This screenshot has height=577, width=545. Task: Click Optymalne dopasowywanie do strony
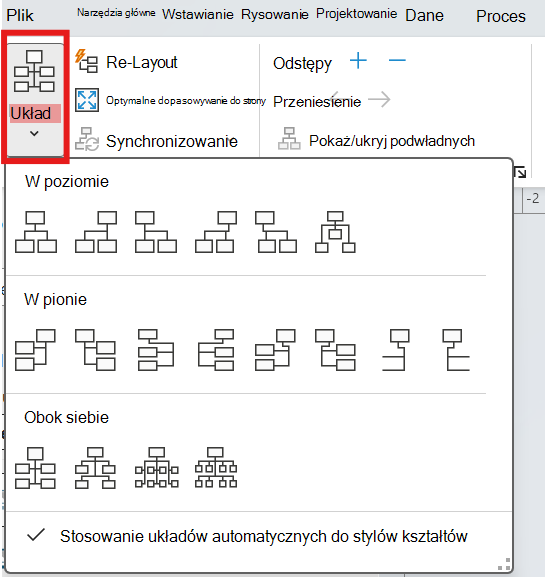coord(170,100)
